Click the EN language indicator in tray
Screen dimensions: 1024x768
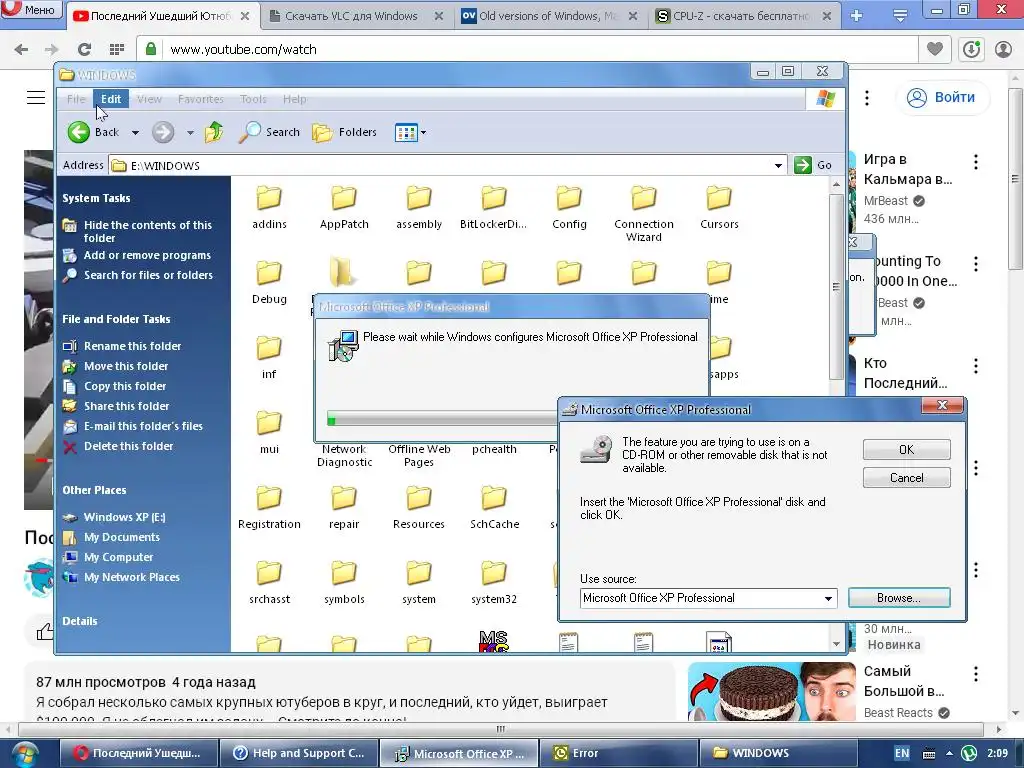pyautogui.click(x=902, y=753)
